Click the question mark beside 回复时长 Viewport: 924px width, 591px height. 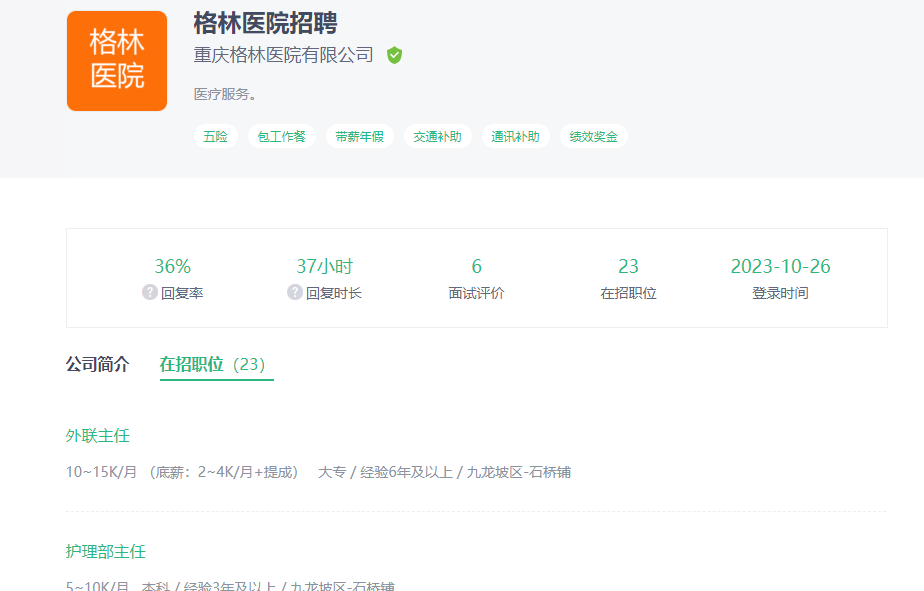tap(295, 292)
